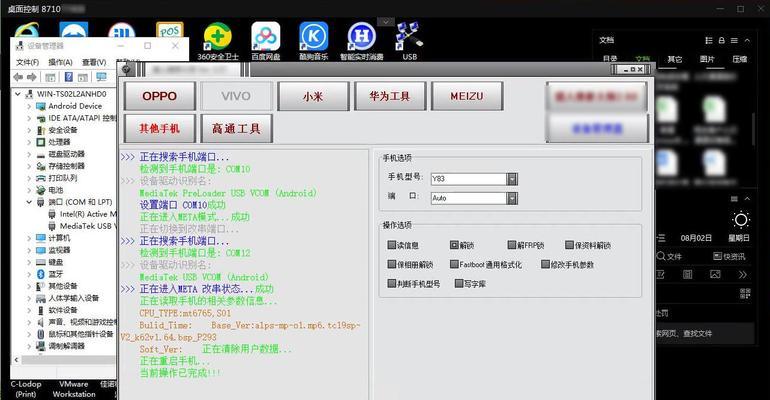Click the 华为工具 button
The height and width of the screenshot is (400, 770).
tap(390, 96)
